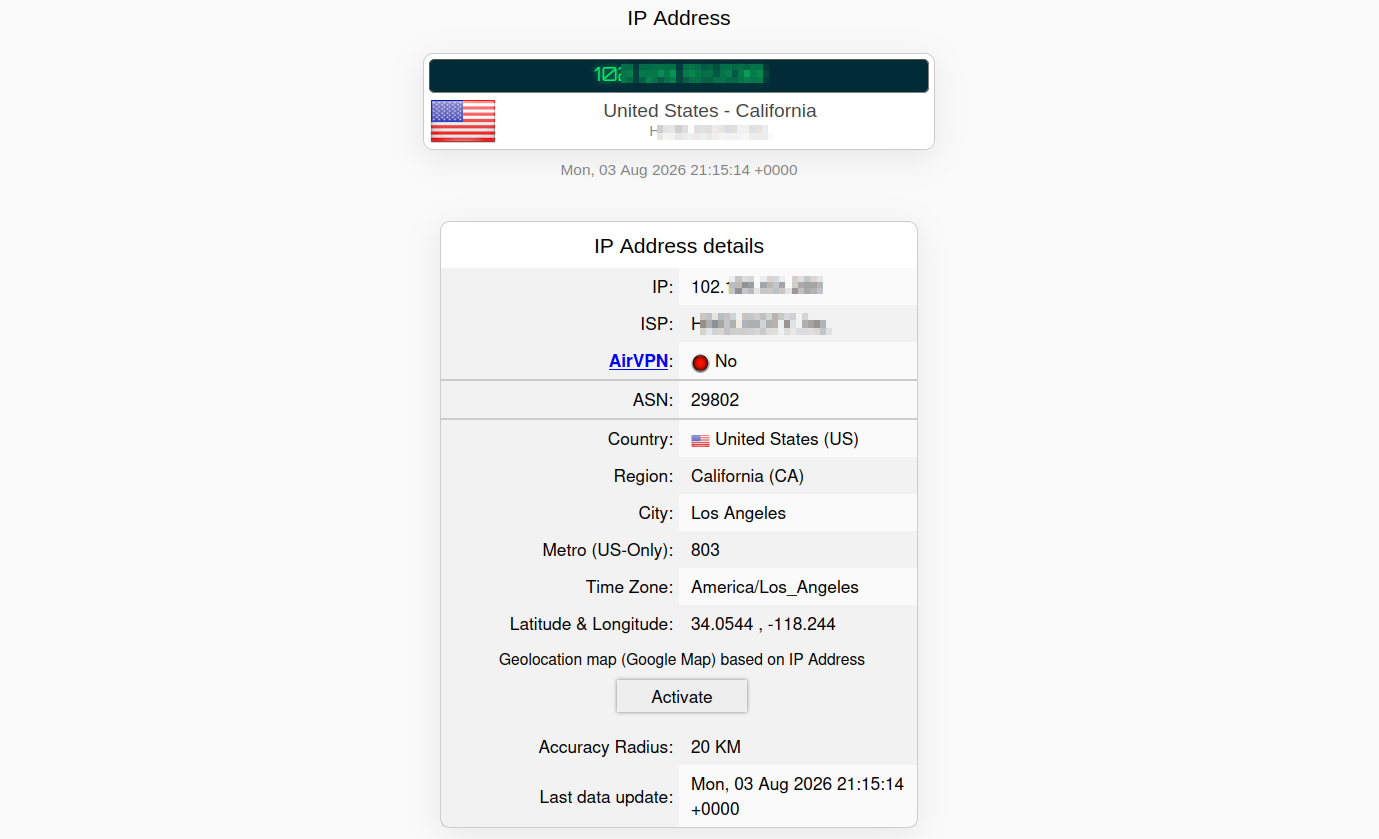Select the '20 KM' accuracy radius value
Screen dimensions: 1379x839
[x=716, y=747]
